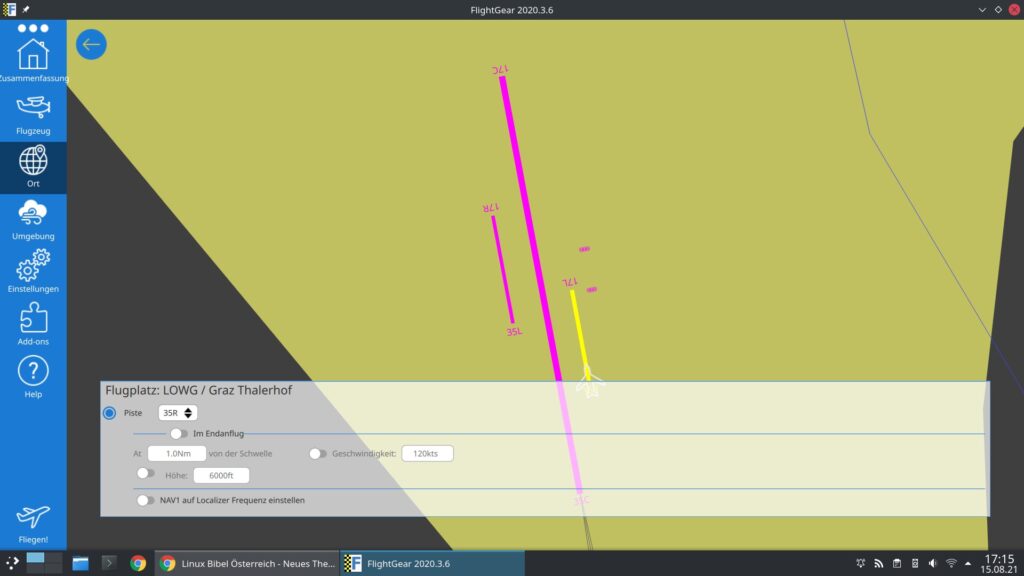The height and width of the screenshot is (576, 1024).
Task: Open the Help question mark page
Action: (x=33, y=377)
